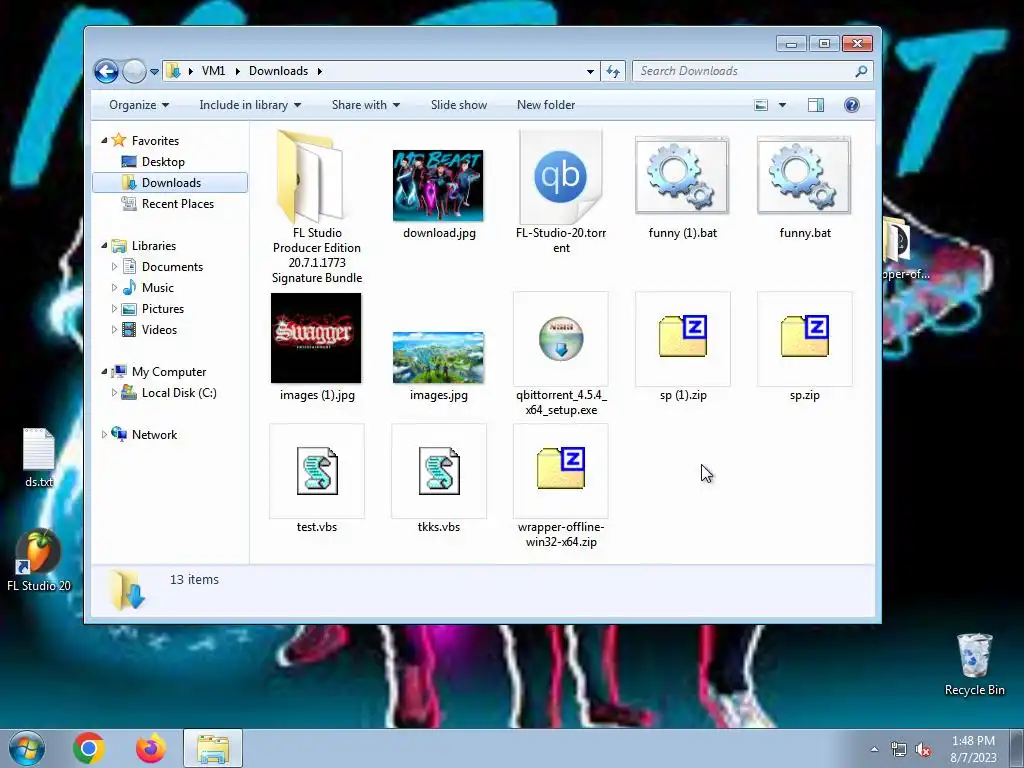
Task: Open the taskbar clock showing 1:48 PM
Action: click(x=973, y=749)
